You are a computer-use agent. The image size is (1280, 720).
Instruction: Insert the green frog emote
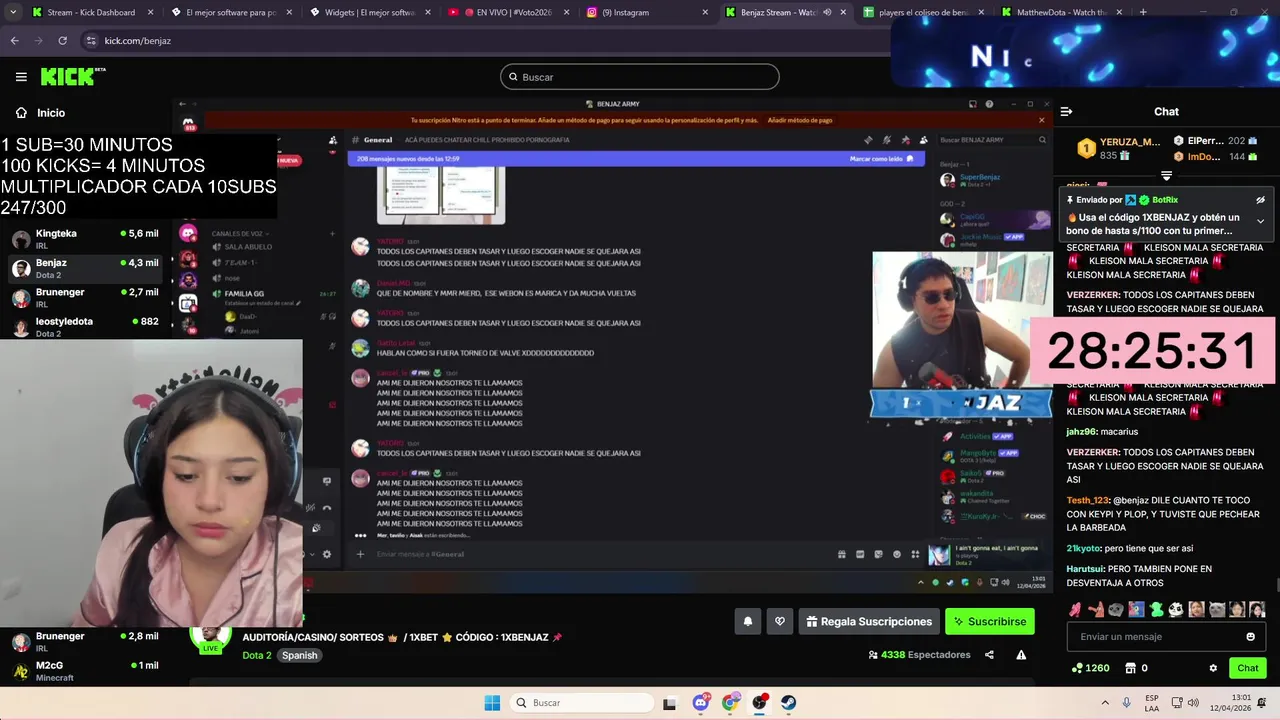click(x=1156, y=609)
